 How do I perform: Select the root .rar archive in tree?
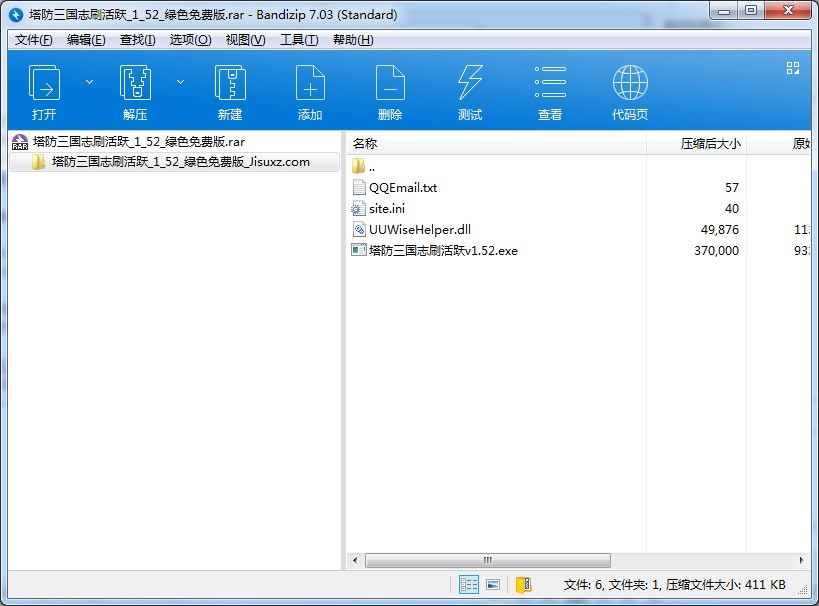pyautogui.click(x=138, y=142)
